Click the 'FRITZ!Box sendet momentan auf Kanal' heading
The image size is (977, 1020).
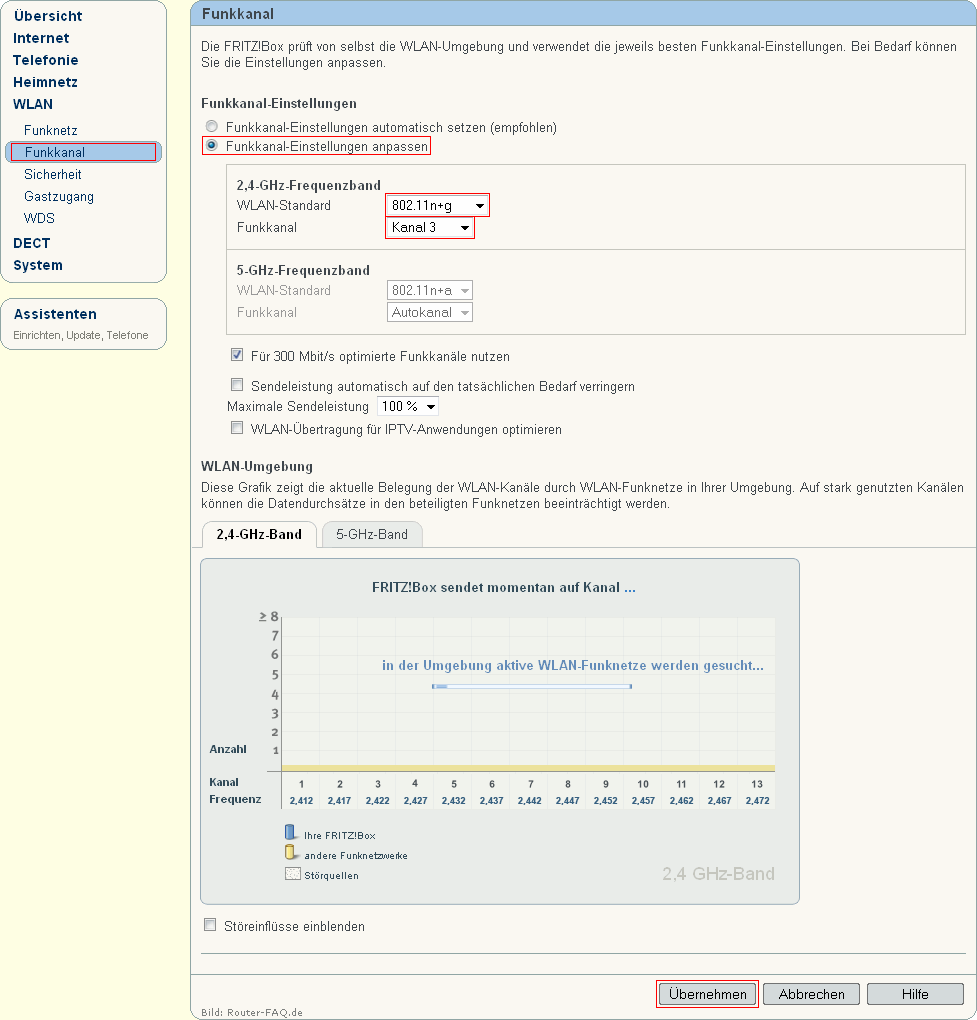point(503,587)
